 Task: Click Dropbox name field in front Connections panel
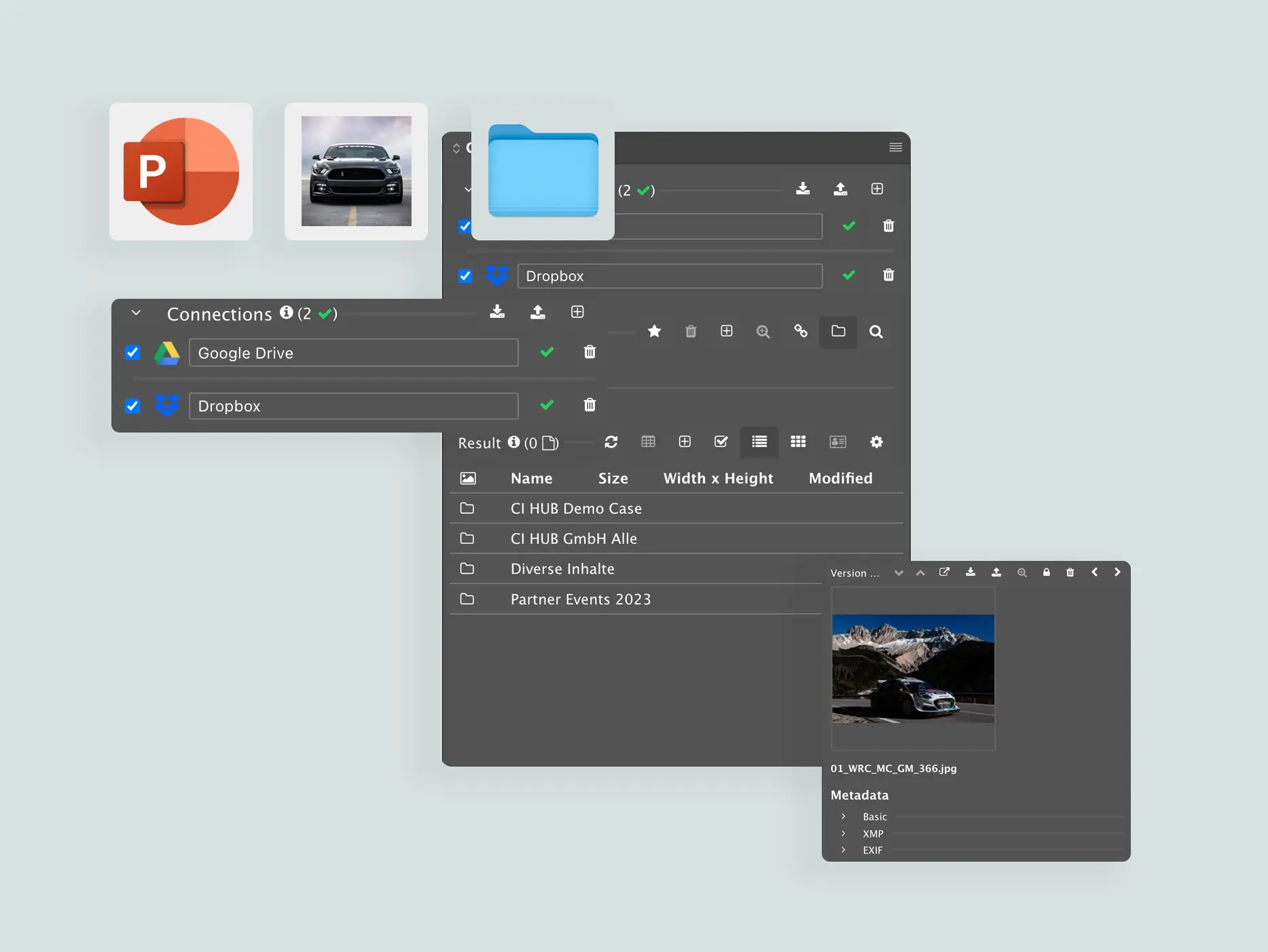tap(353, 406)
